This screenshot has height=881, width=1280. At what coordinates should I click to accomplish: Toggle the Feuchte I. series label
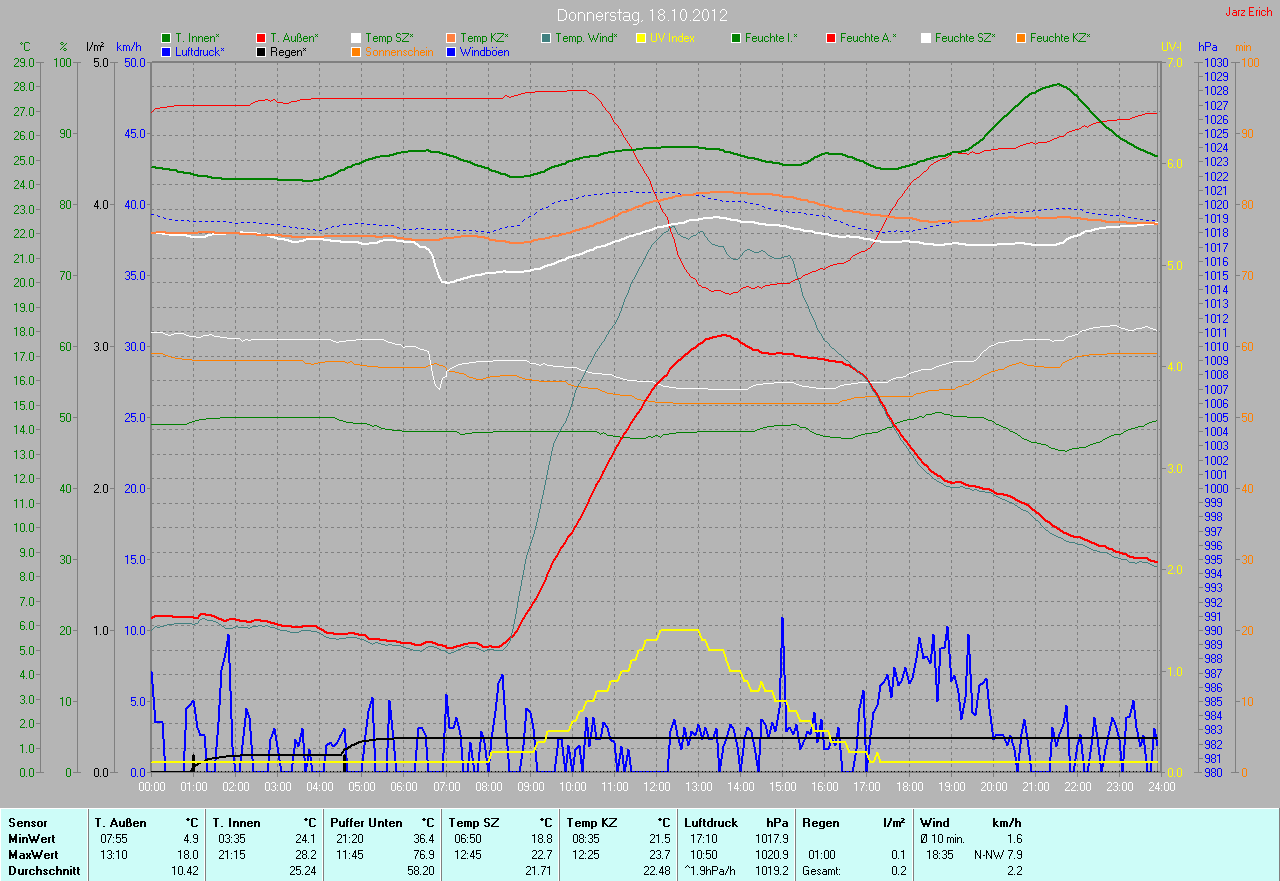[x=770, y=38]
